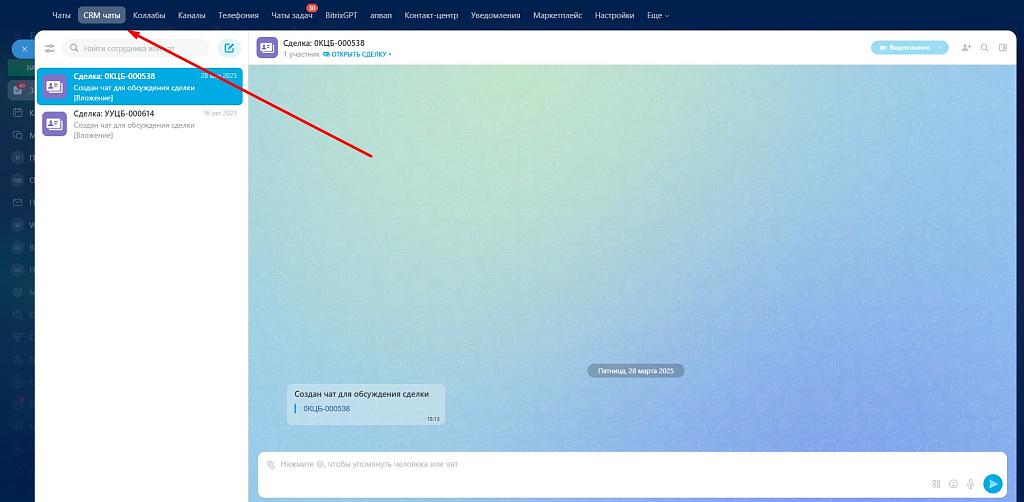Screen dimensions: 1024x502
Task: Click the ОКЦБ-000538 link in message
Action: [x=326, y=408]
